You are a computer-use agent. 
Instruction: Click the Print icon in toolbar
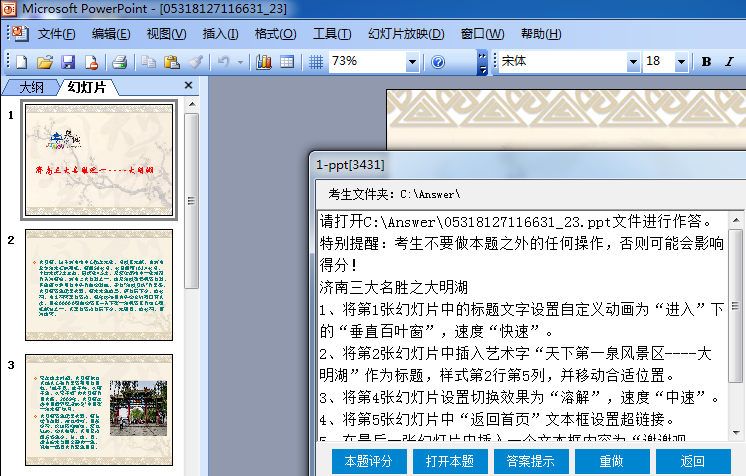click(119, 62)
